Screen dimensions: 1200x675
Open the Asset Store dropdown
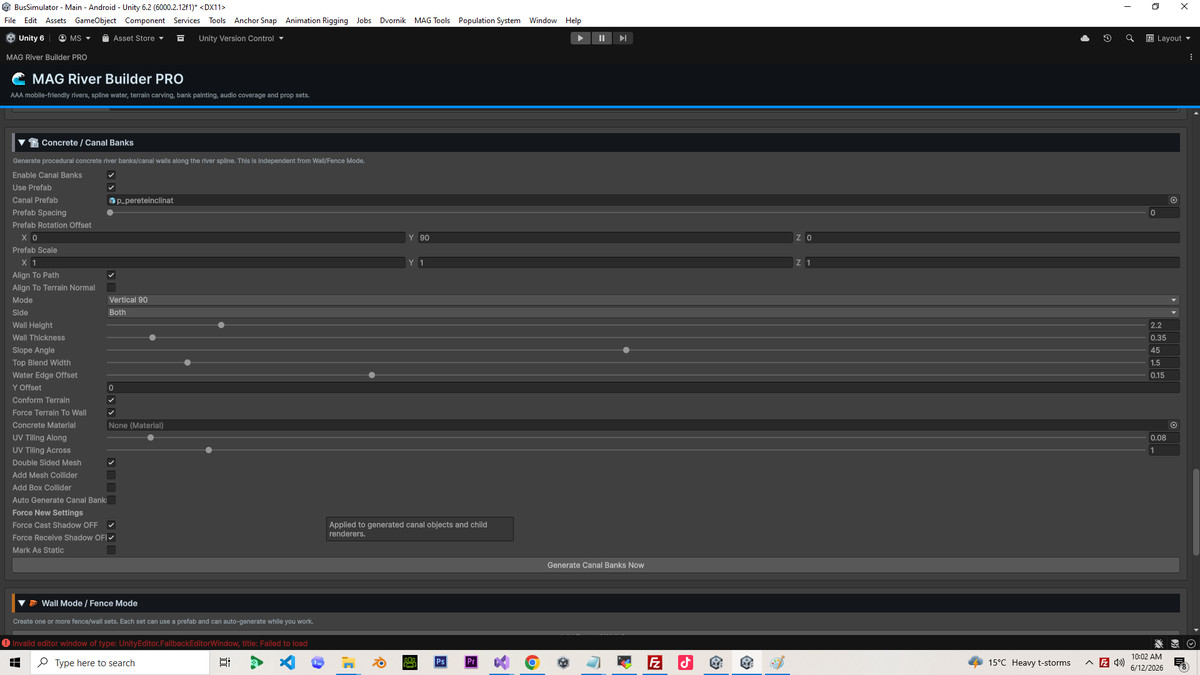pos(133,38)
